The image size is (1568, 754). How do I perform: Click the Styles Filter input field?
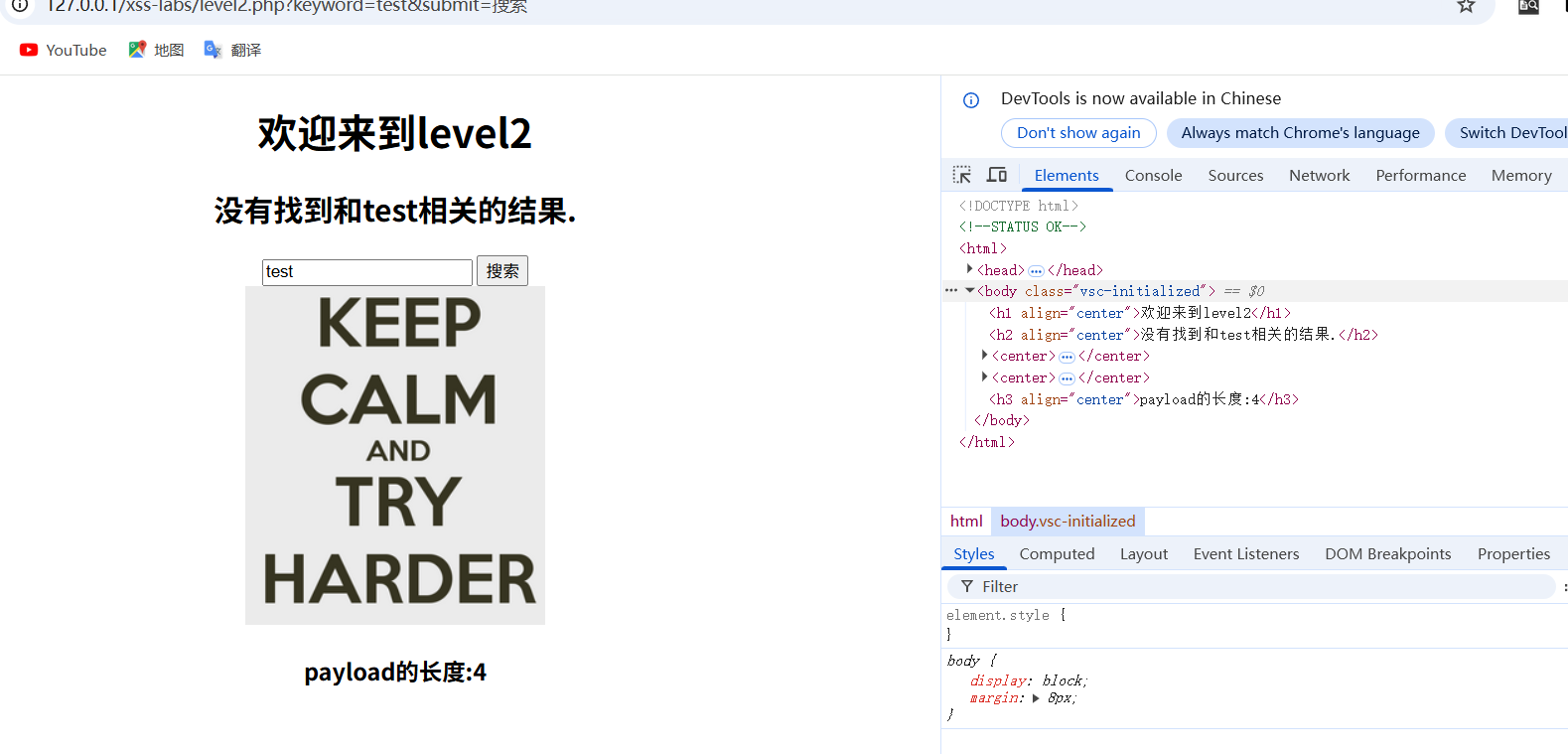coord(1251,586)
